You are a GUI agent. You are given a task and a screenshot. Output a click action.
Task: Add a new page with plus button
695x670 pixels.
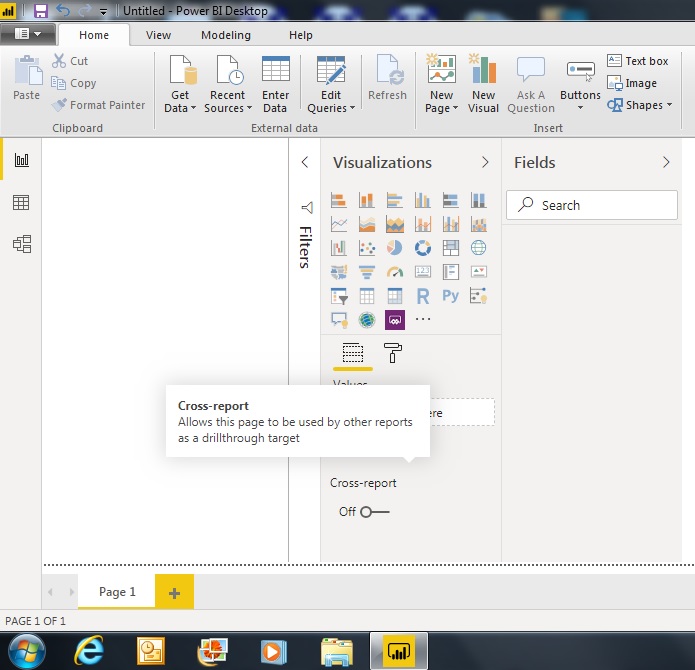point(174,592)
